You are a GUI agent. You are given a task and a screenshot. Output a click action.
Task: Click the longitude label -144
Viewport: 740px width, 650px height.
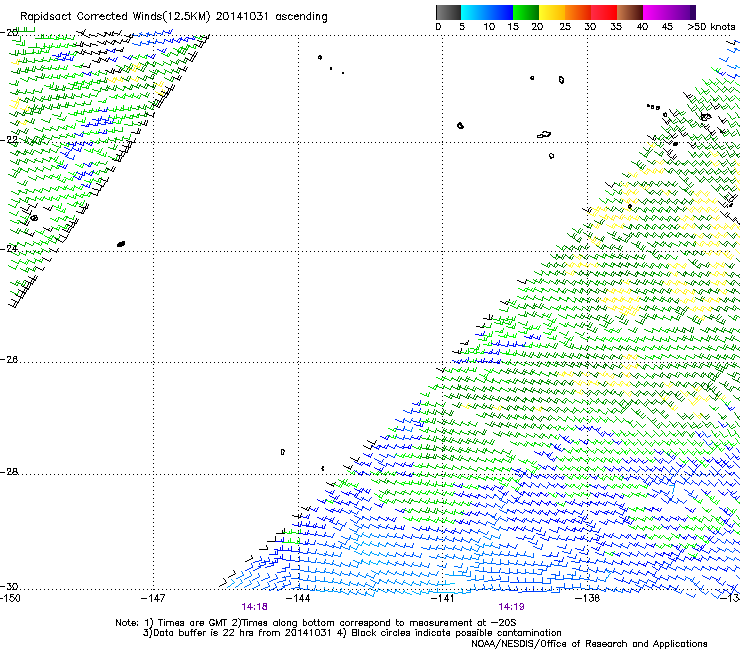[298, 598]
